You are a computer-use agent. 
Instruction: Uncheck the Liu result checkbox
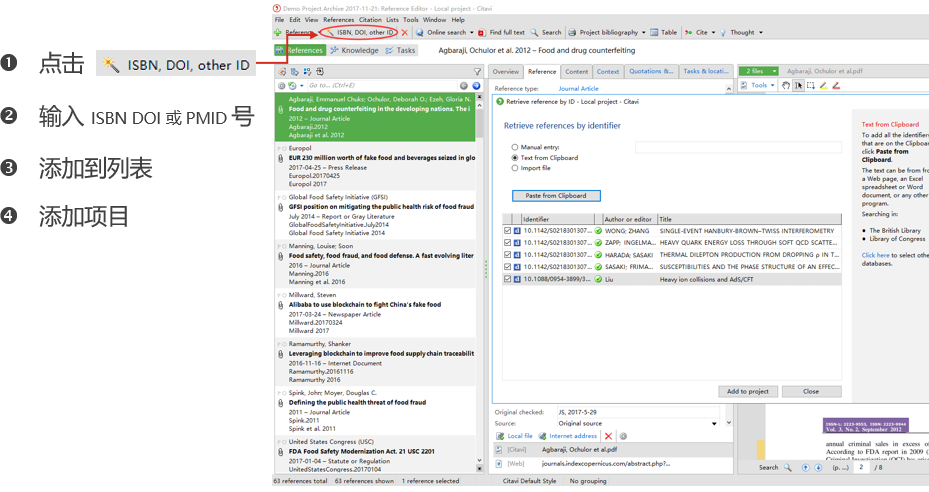pos(508,279)
